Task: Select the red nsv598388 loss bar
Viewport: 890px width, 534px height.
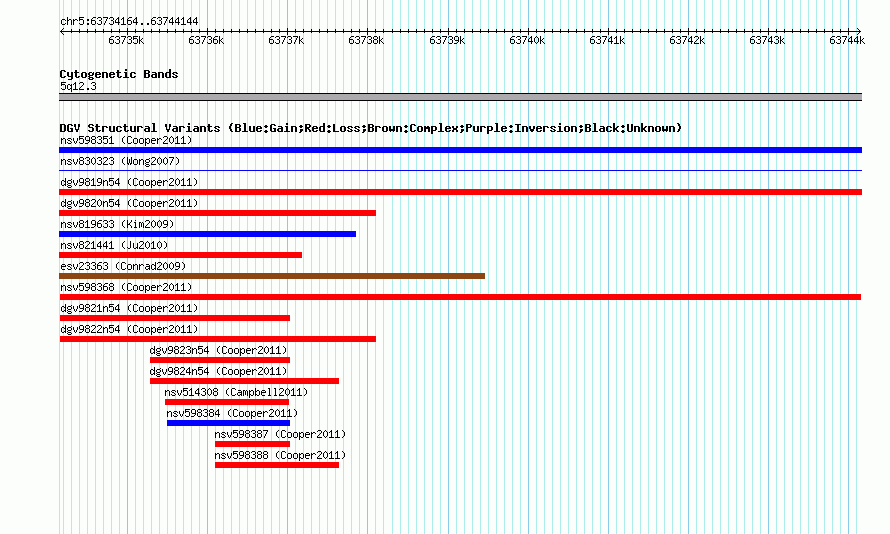Action: (x=276, y=465)
